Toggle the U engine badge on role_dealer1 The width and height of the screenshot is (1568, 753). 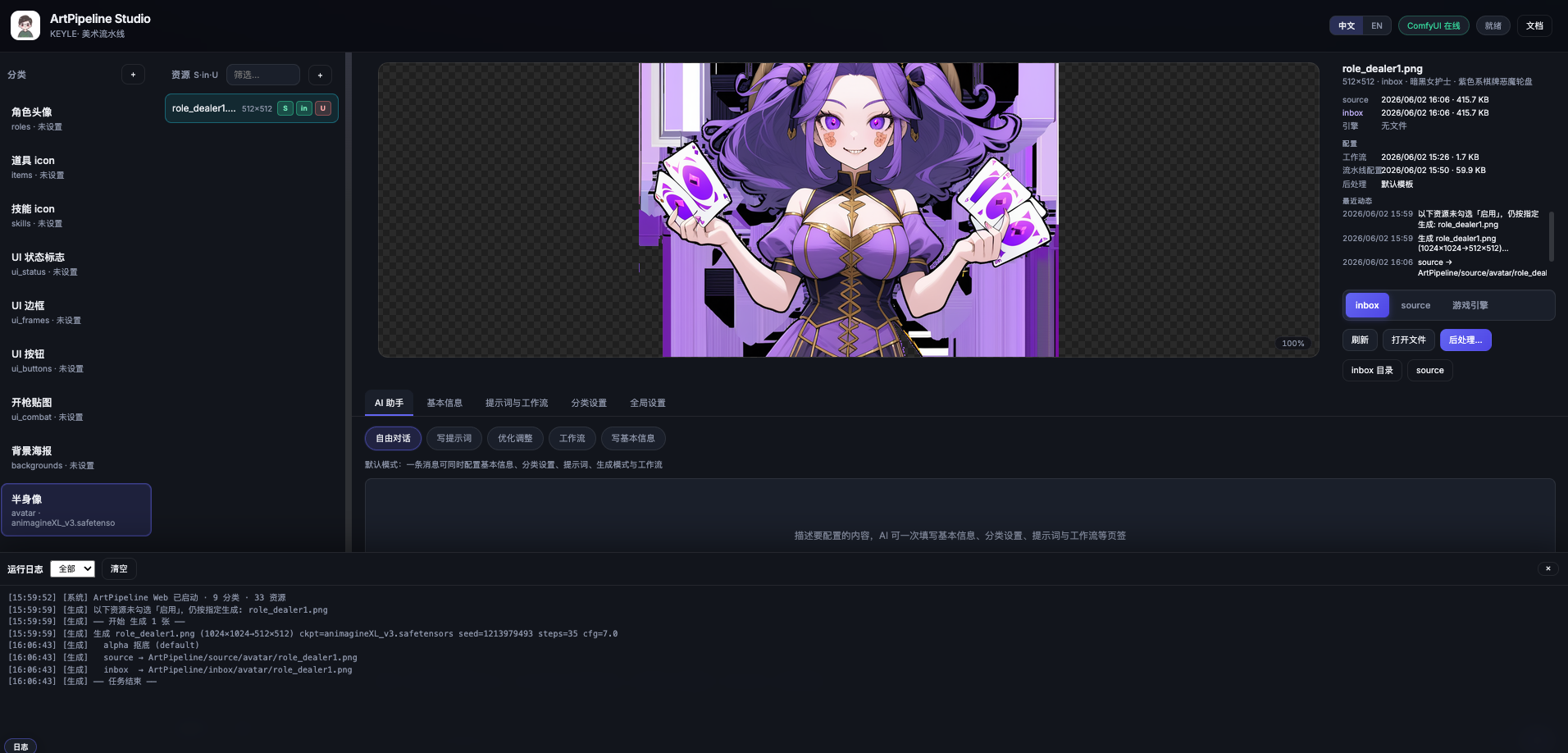pos(323,108)
